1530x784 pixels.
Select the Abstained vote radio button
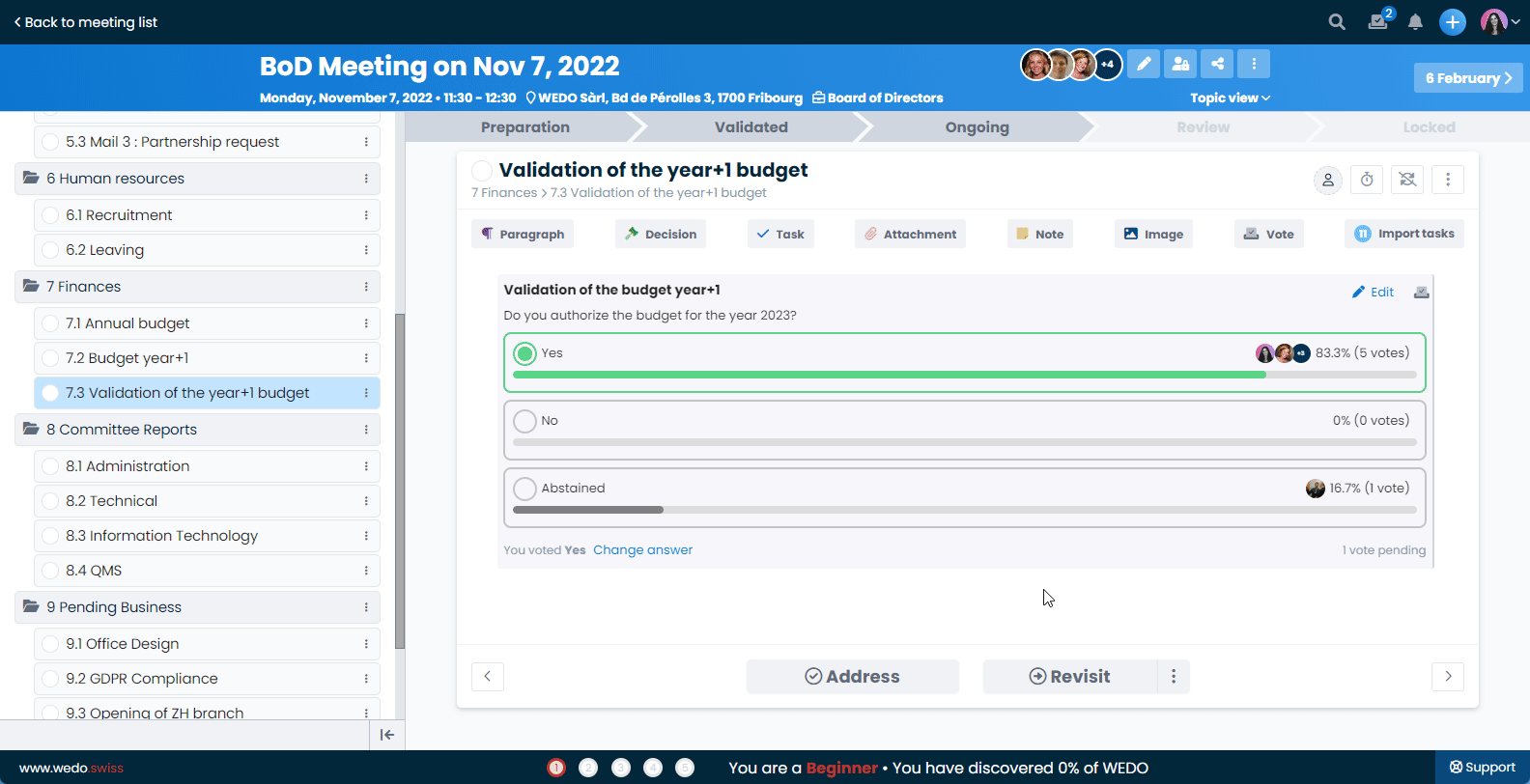[524, 489]
